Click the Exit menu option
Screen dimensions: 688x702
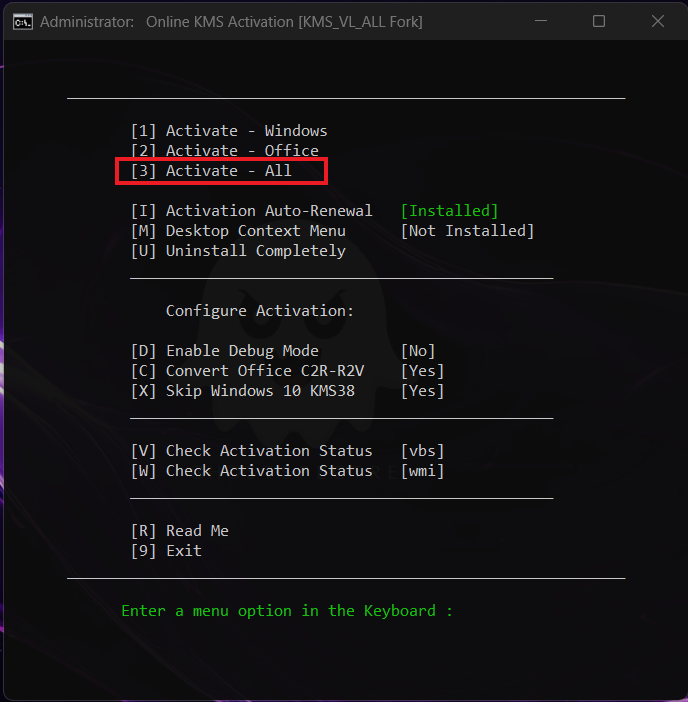coord(166,551)
